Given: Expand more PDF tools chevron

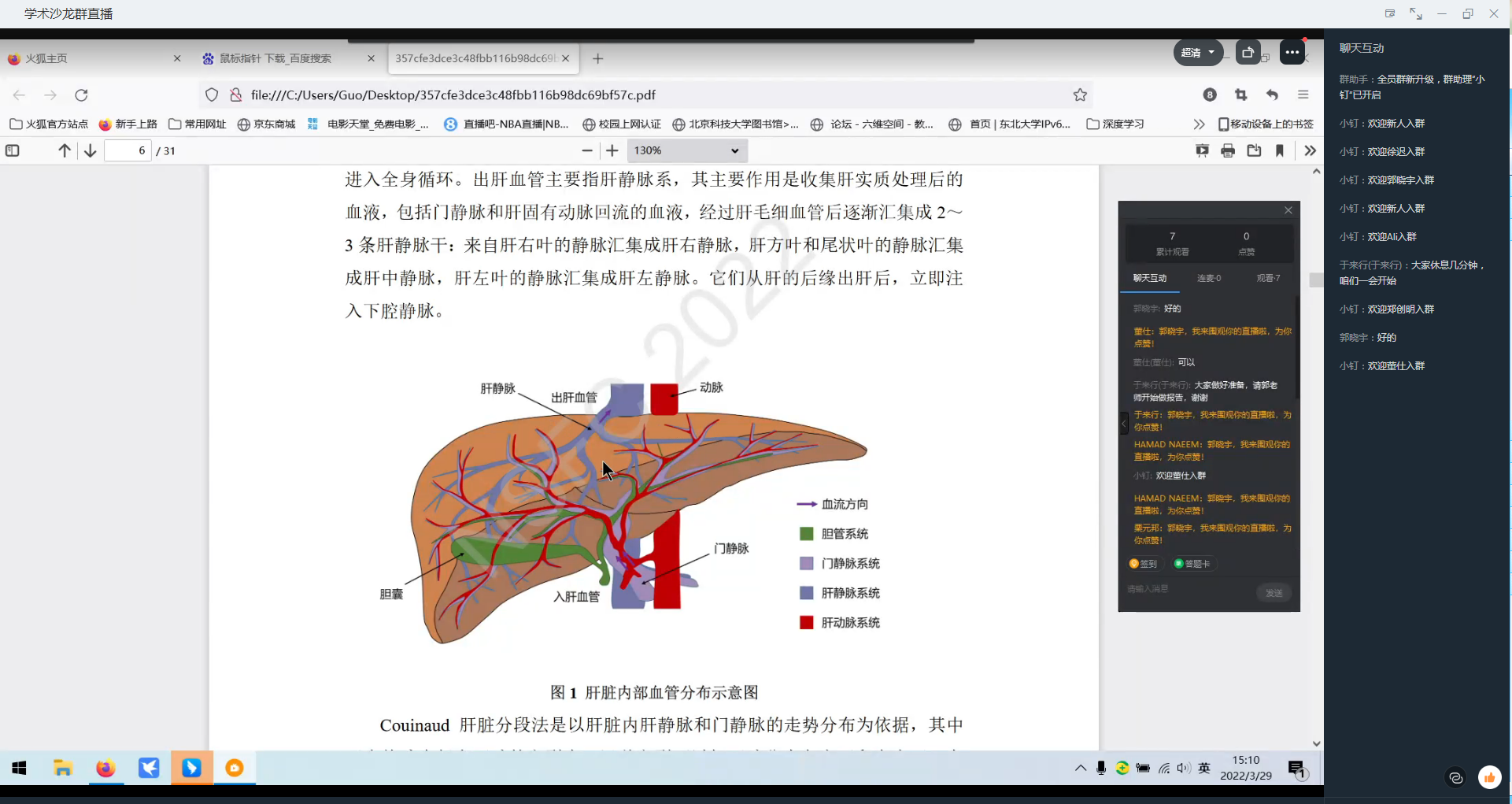Looking at the screenshot, I should (x=1310, y=150).
